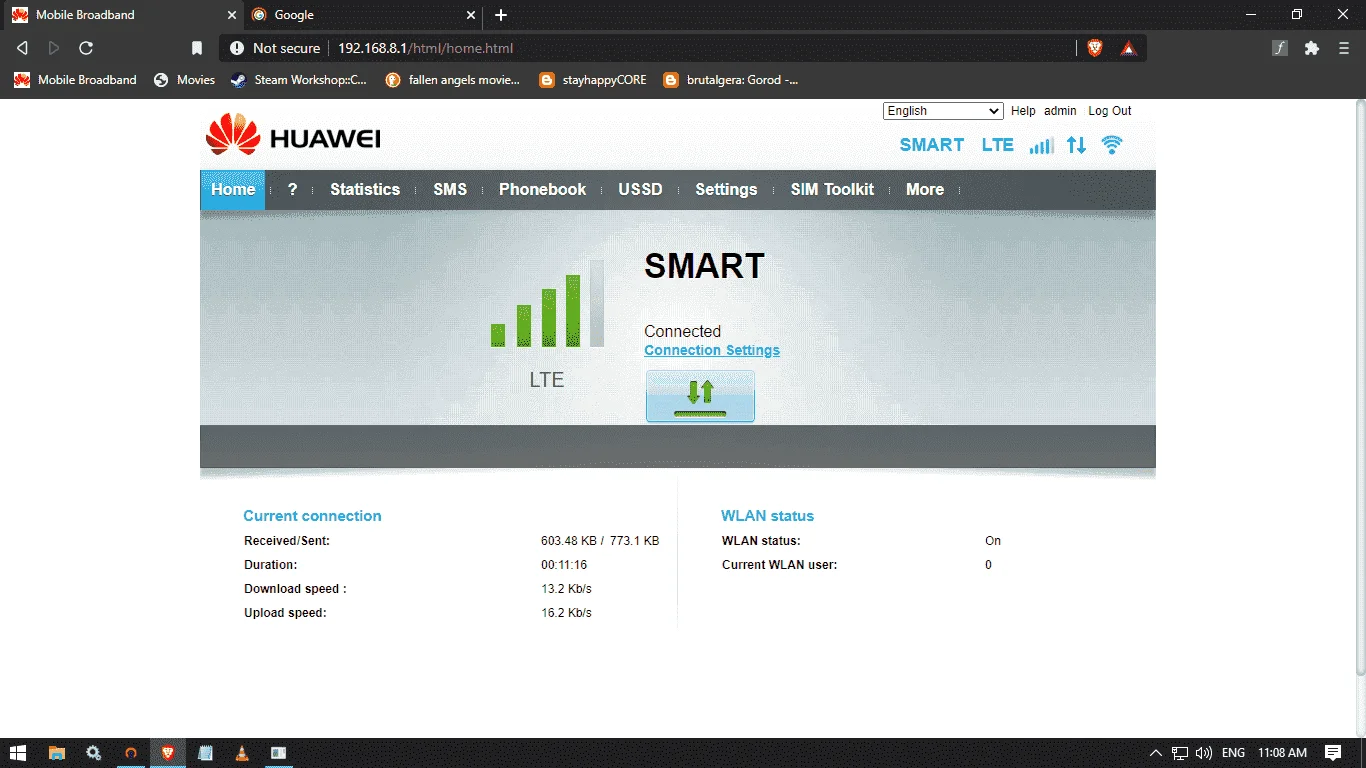Open the Statistics tab
1366x768 pixels.
click(365, 190)
